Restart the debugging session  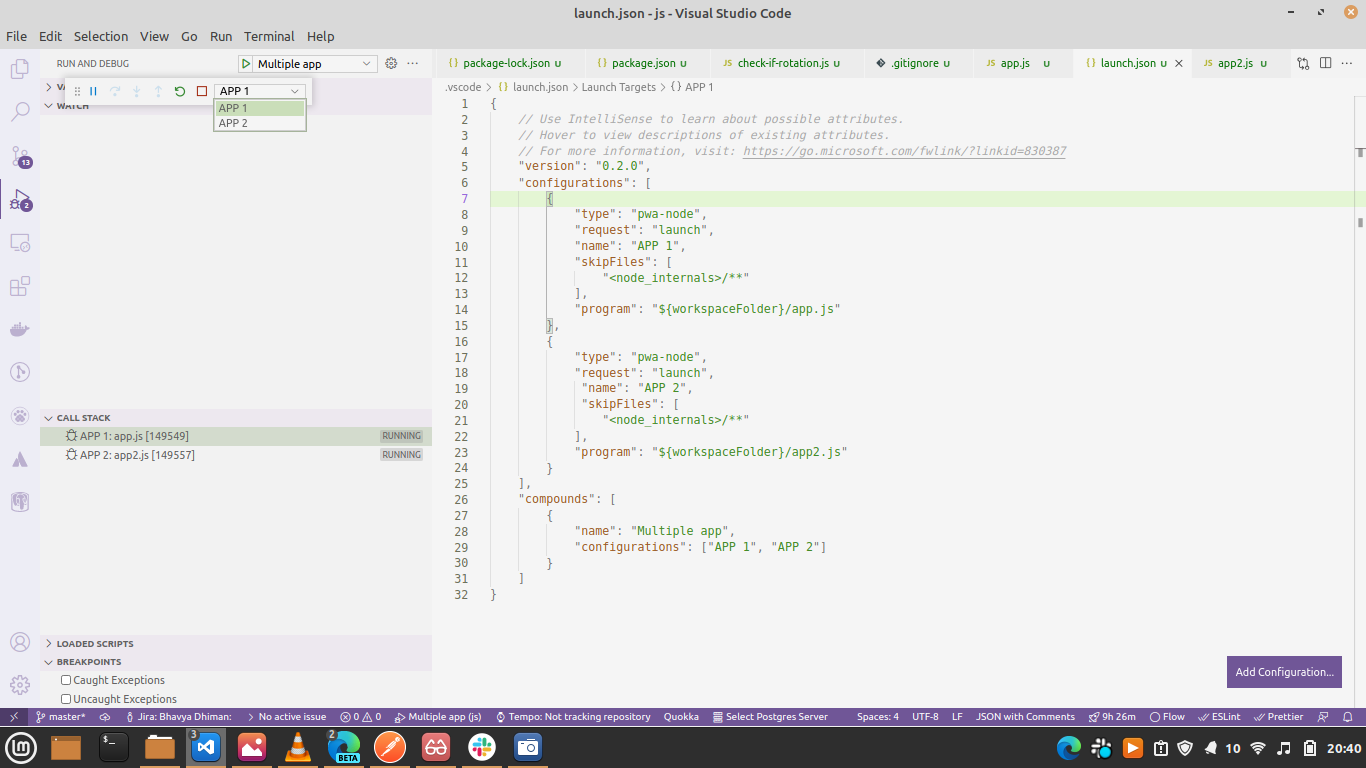[180, 91]
